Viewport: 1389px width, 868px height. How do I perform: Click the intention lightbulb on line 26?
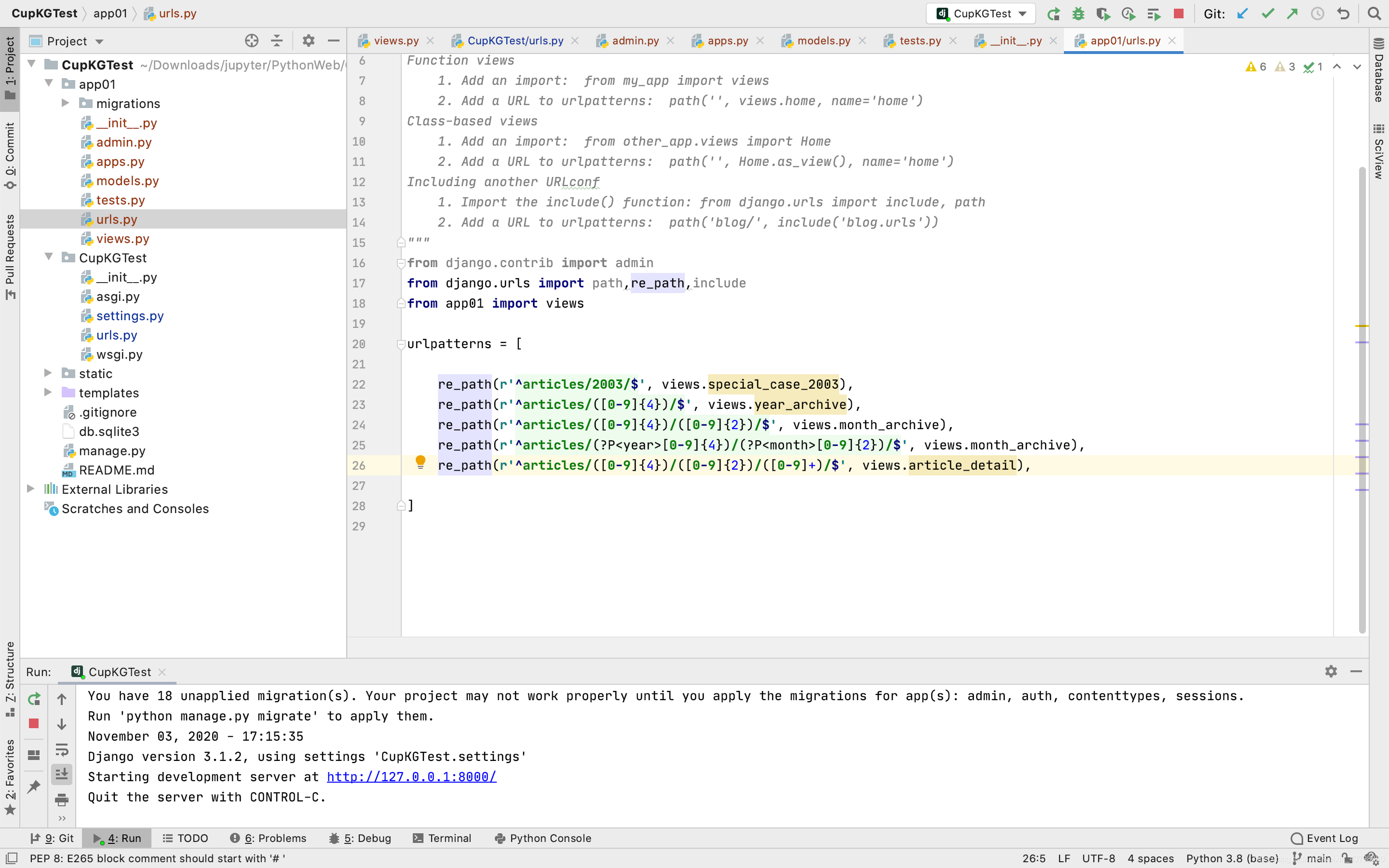(x=420, y=462)
